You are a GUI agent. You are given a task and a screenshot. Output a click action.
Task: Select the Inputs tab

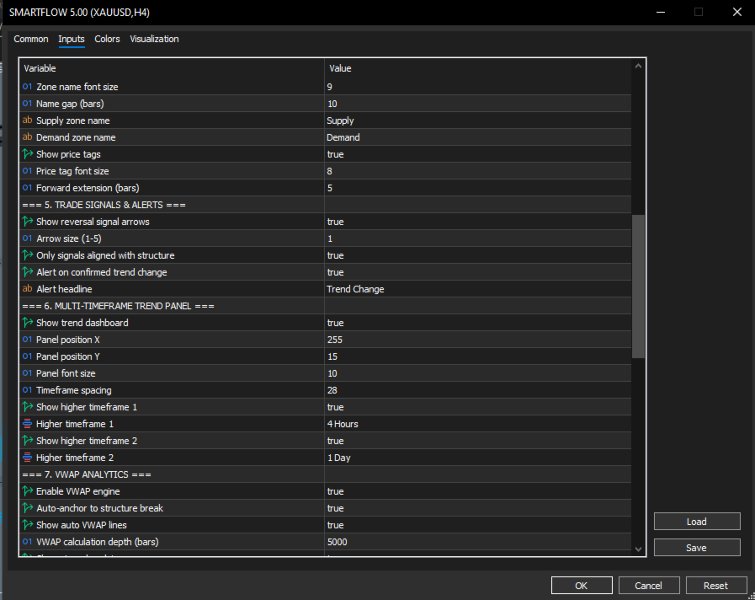coord(71,39)
